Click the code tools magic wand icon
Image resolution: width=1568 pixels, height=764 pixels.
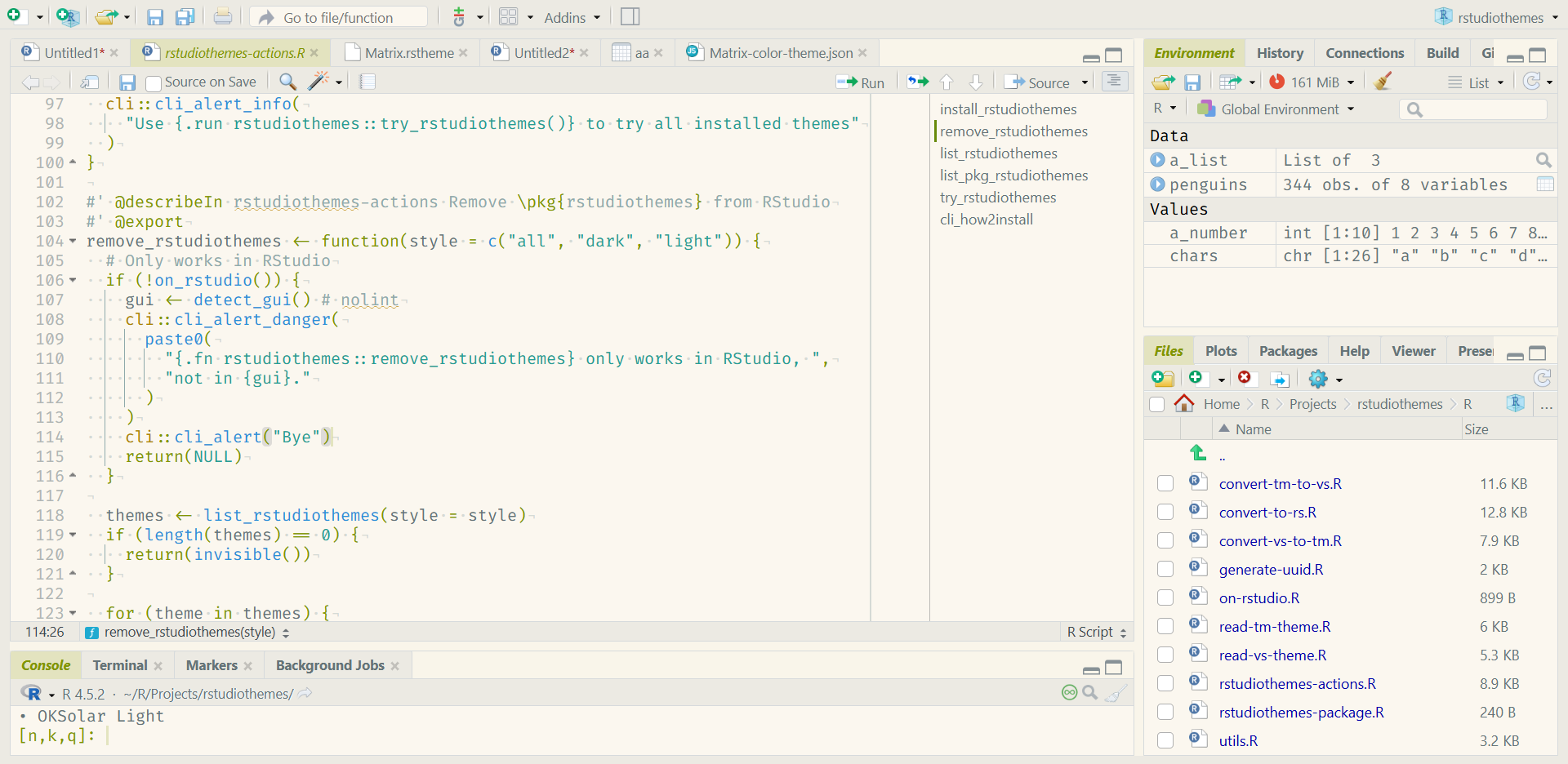click(318, 81)
